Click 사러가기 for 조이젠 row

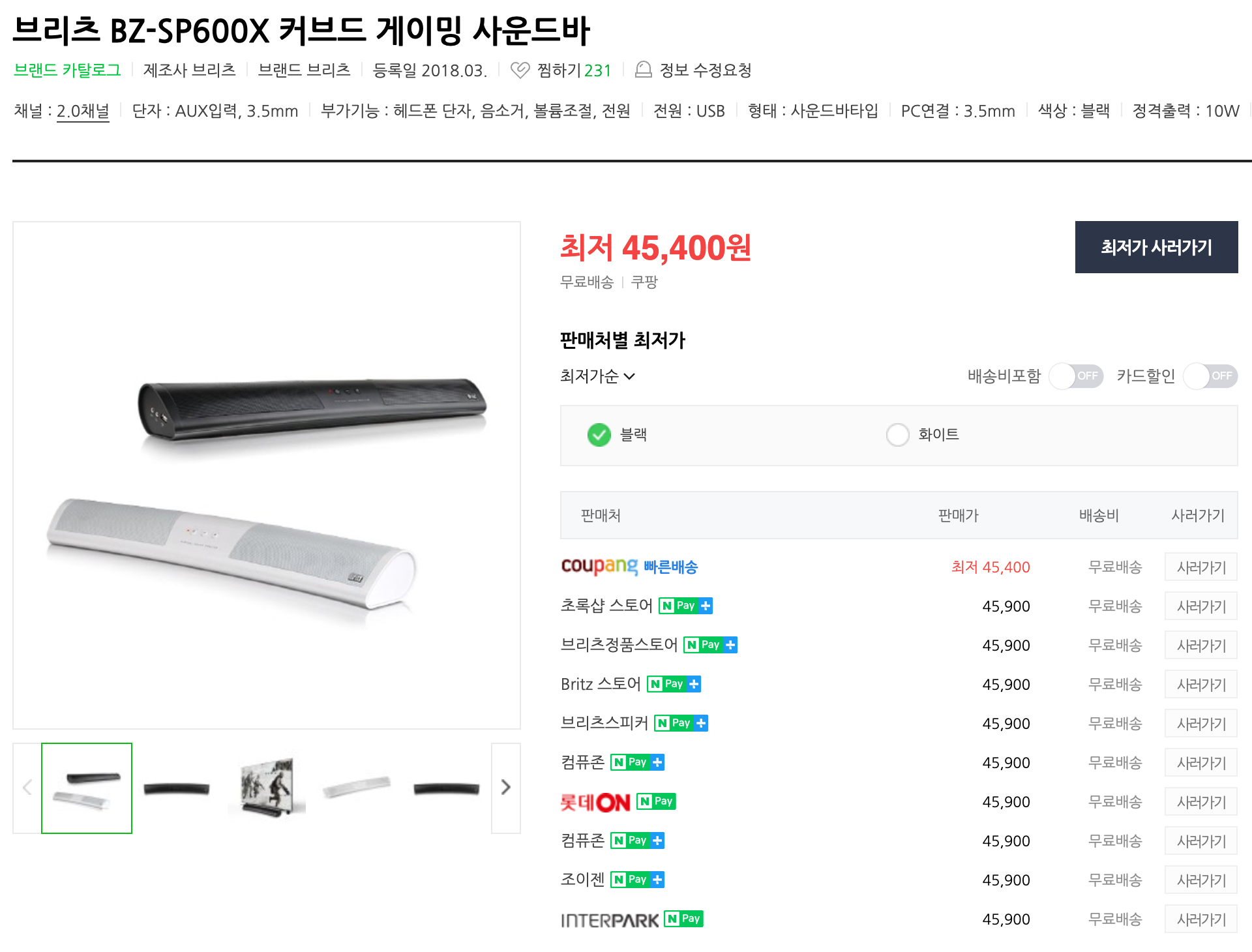[x=1201, y=880]
